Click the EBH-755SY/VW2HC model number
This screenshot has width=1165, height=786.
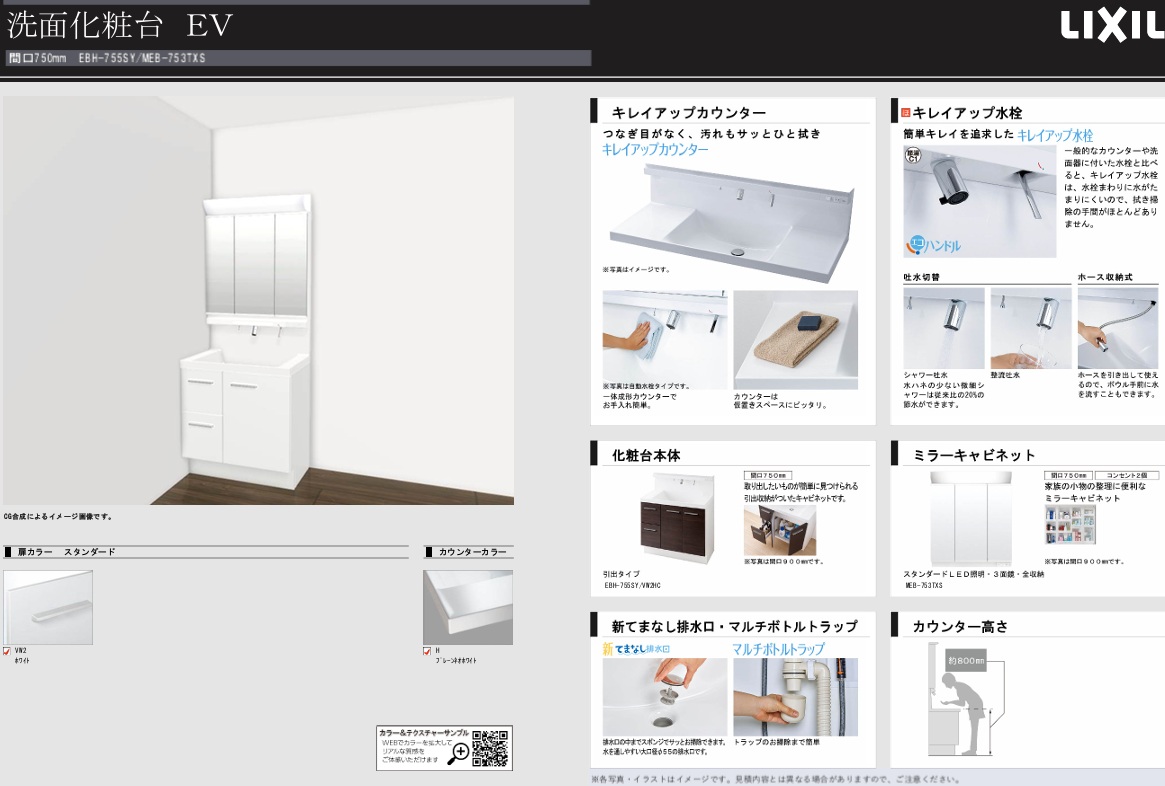(632, 585)
